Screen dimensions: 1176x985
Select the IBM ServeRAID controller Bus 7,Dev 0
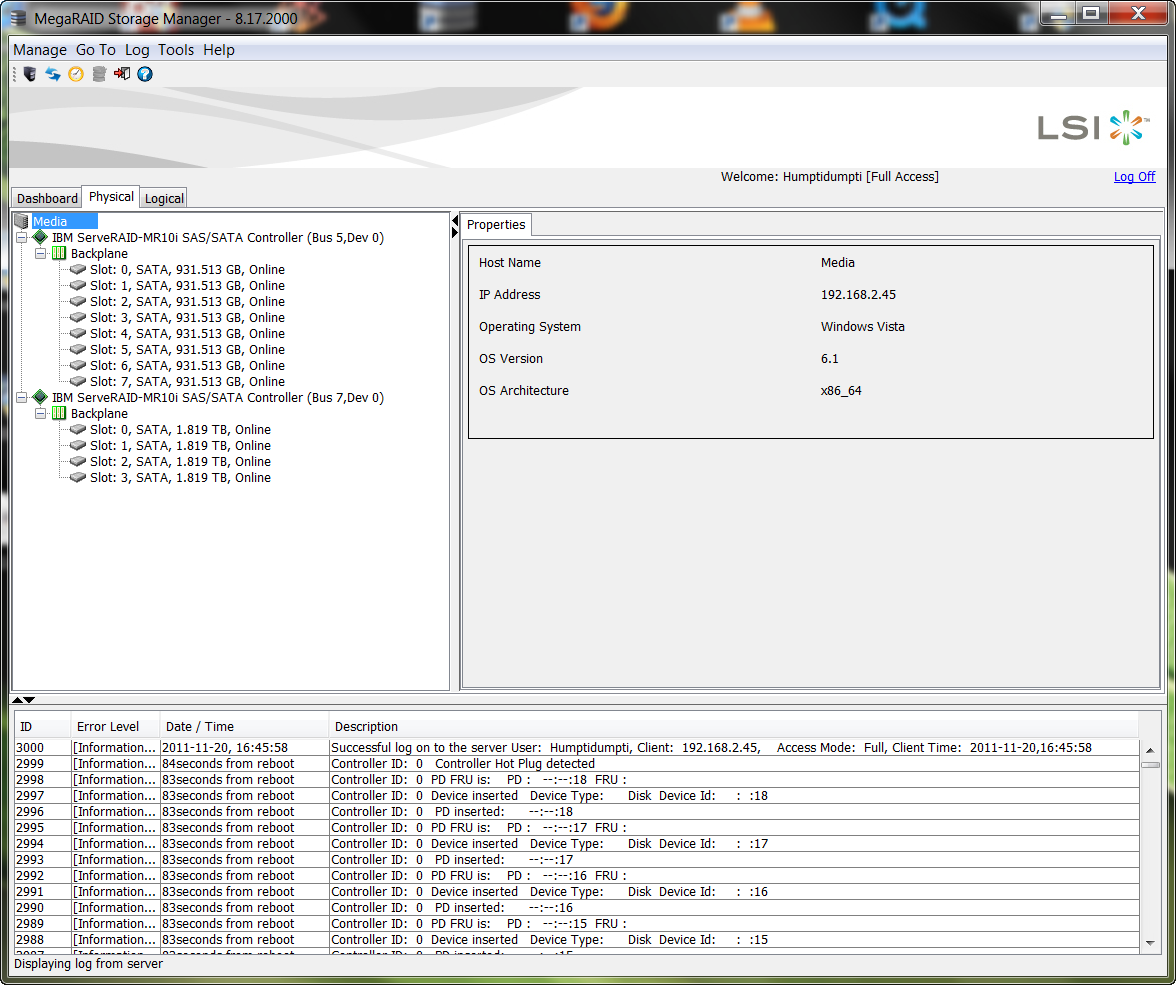pos(218,397)
